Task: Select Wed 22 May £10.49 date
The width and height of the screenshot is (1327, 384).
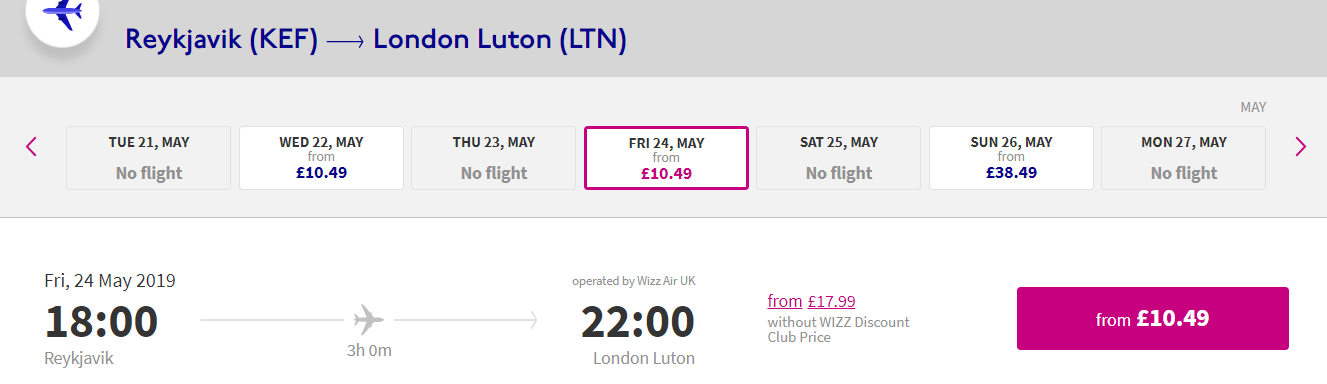Action: (x=321, y=158)
